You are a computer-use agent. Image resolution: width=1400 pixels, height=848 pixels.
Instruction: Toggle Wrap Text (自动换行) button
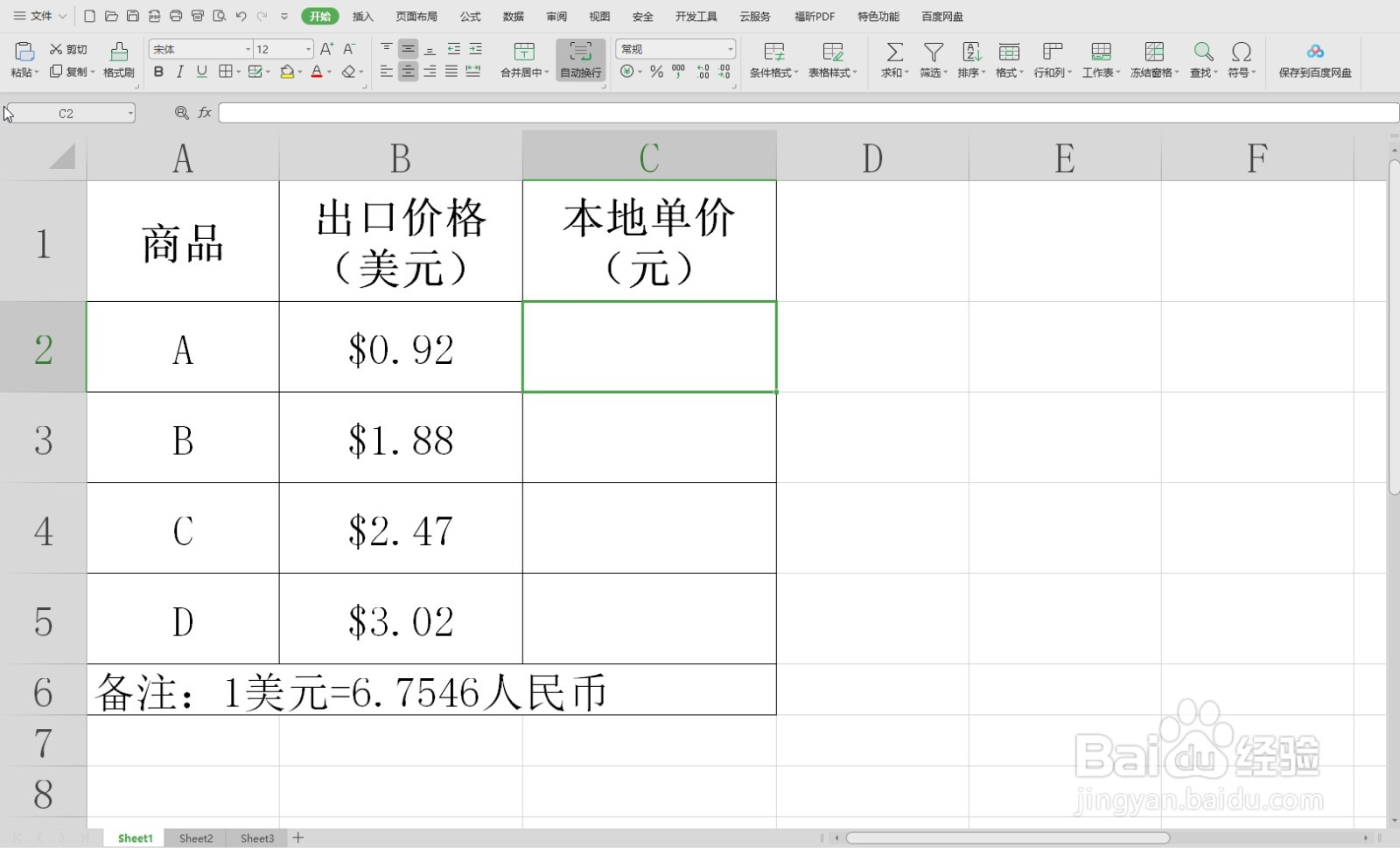[581, 60]
